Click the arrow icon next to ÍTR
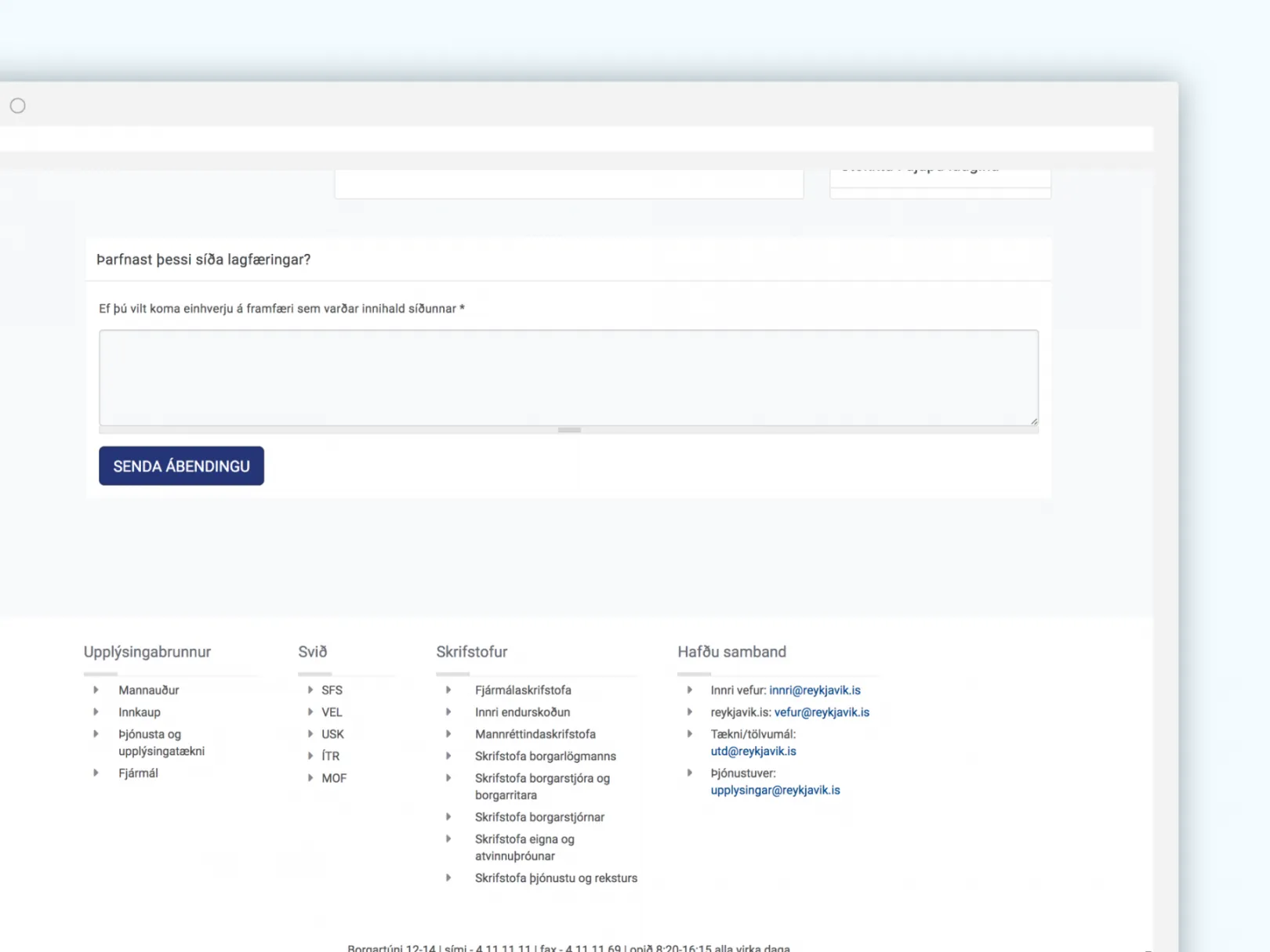The width and height of the screenshot is (1270, 952). point(310,756)
